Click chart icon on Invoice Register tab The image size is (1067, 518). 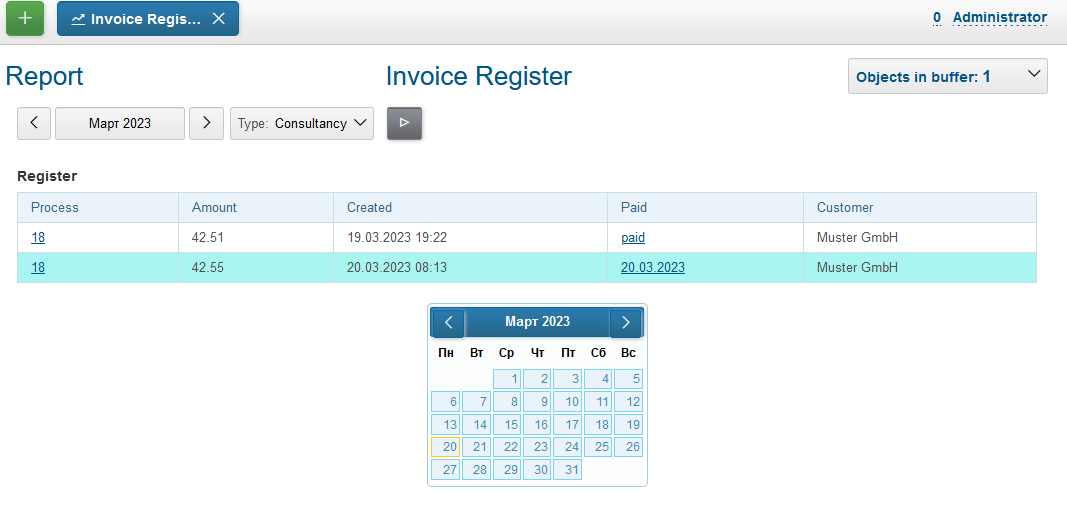77,19
